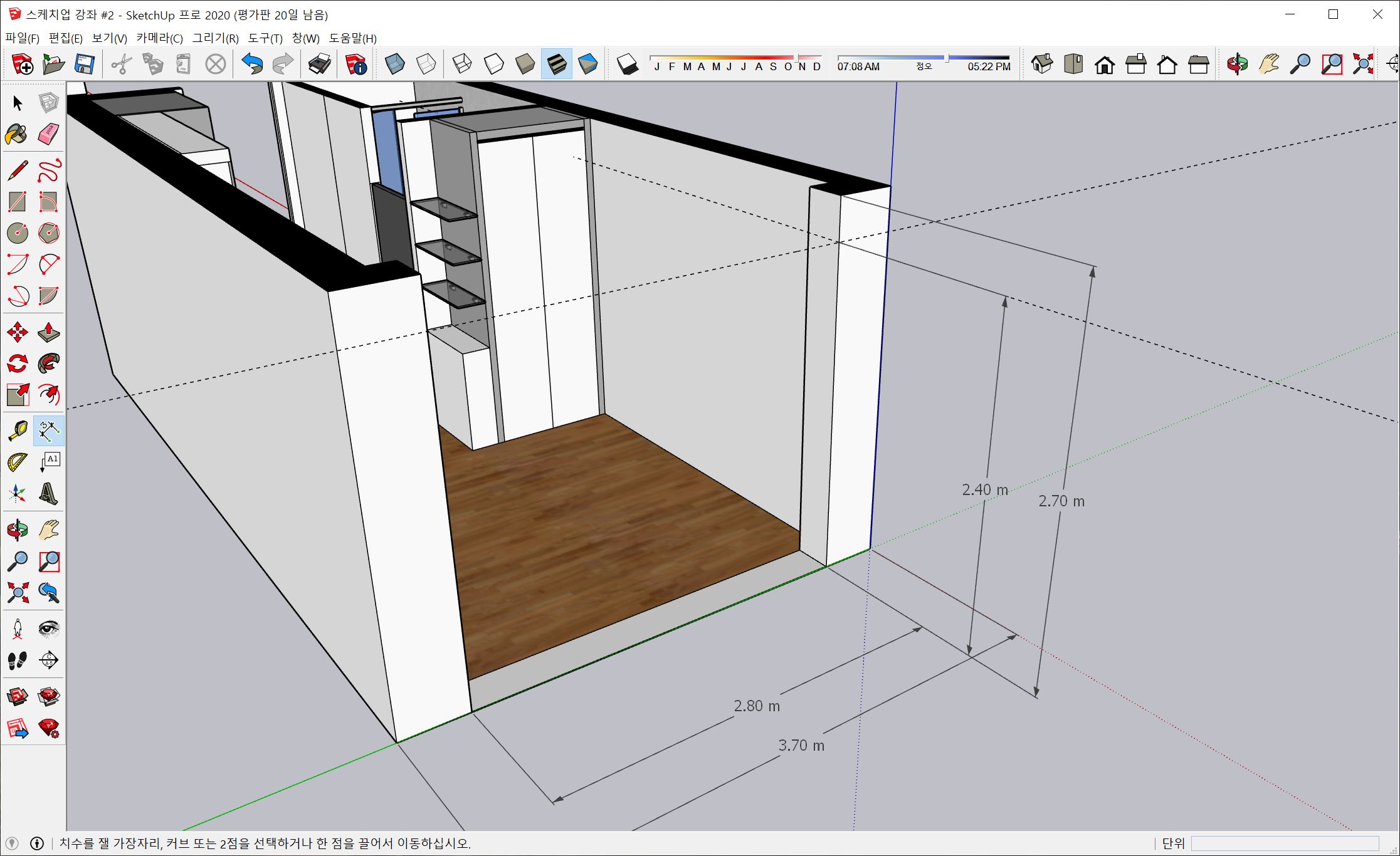Viewport: 1400px width, 856px height.
Task: Open the 카메라(C) menu
Action: click(159, 38)
